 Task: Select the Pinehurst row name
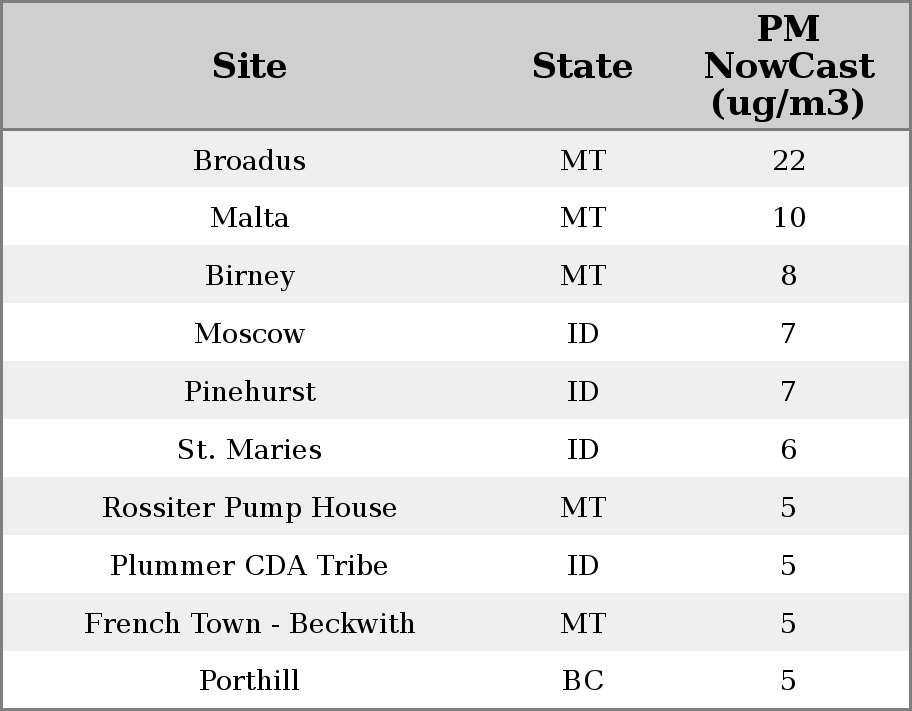(x=249, y=392)
